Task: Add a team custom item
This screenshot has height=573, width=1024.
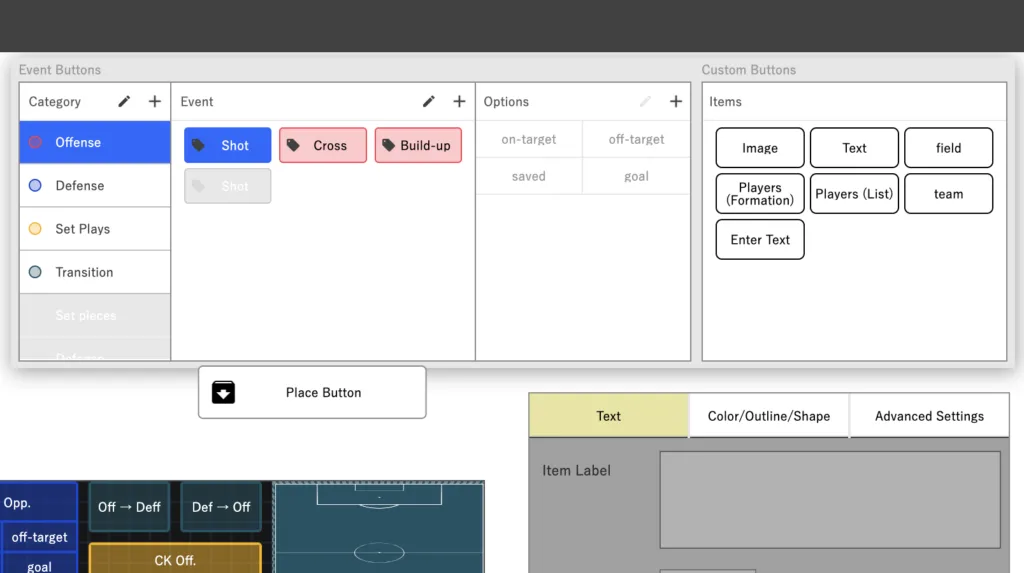Action: (948, 193)
